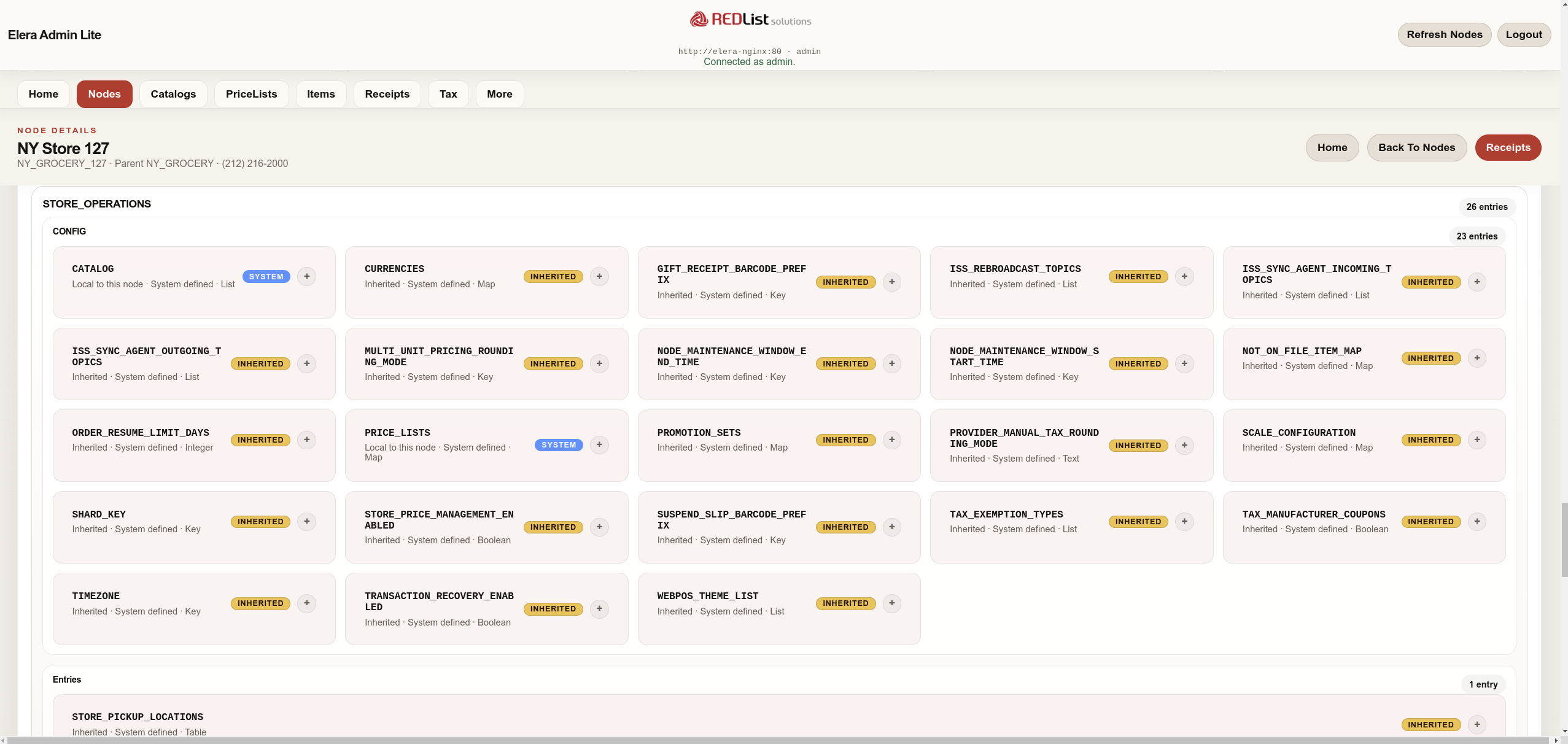
Task: Click plus icon on STORE_PICKUP_LOCATIONS row
Action: coord(1477,724)
